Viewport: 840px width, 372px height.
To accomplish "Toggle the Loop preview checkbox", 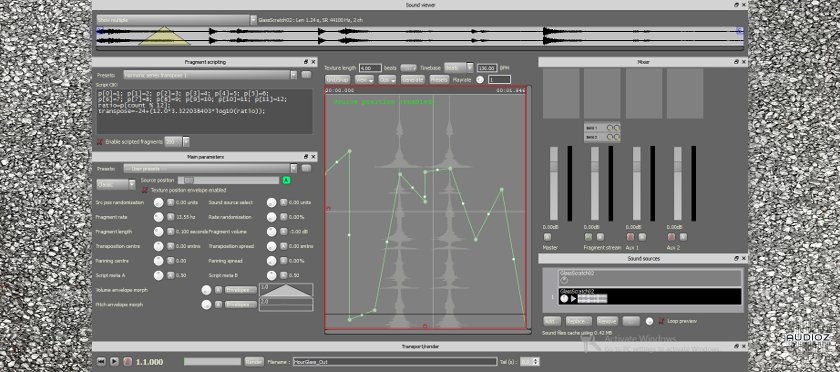I will tap(662, 321).
